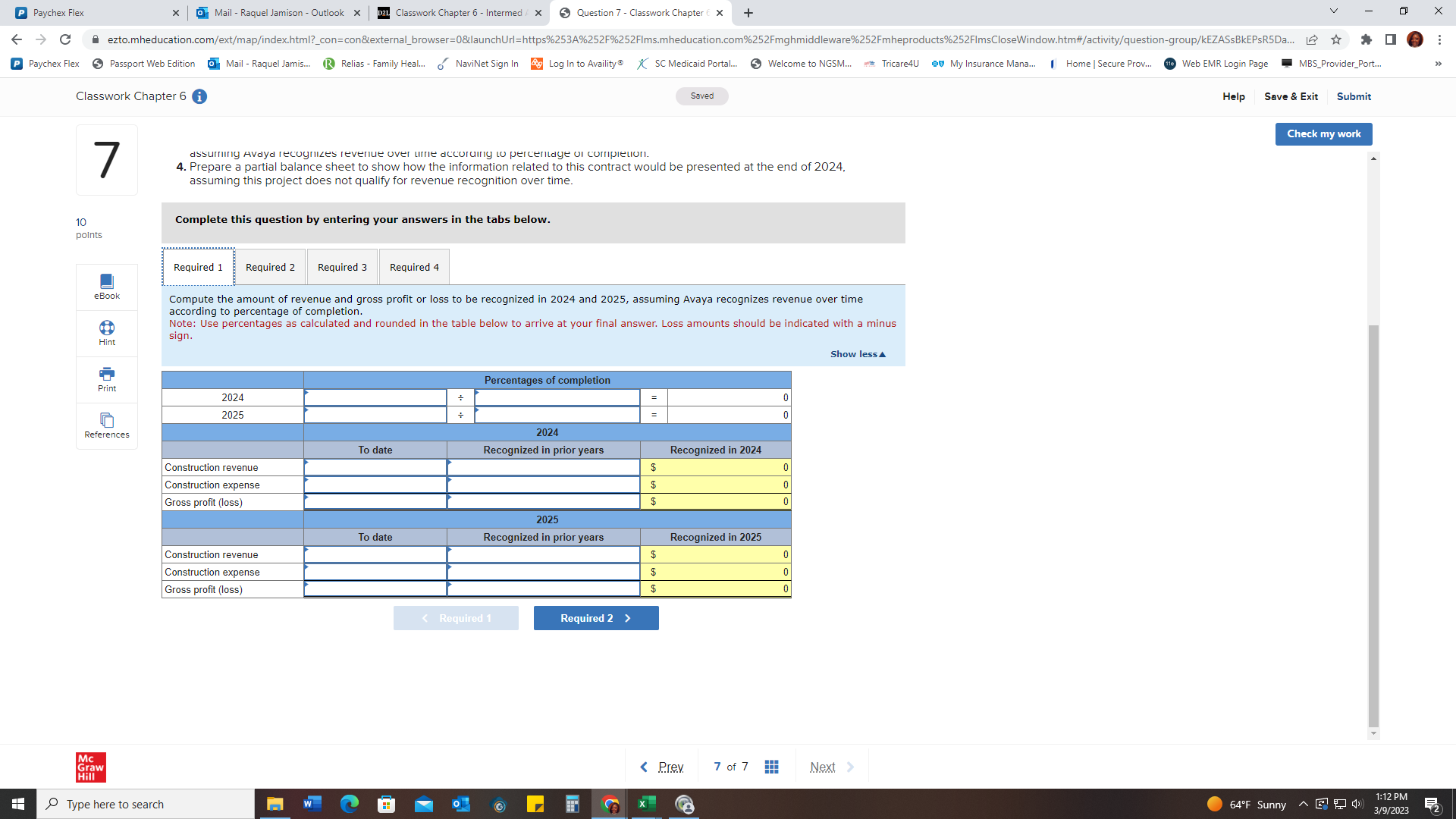
Task: Open the taskbar Calculator app
Action: (573, 804)
